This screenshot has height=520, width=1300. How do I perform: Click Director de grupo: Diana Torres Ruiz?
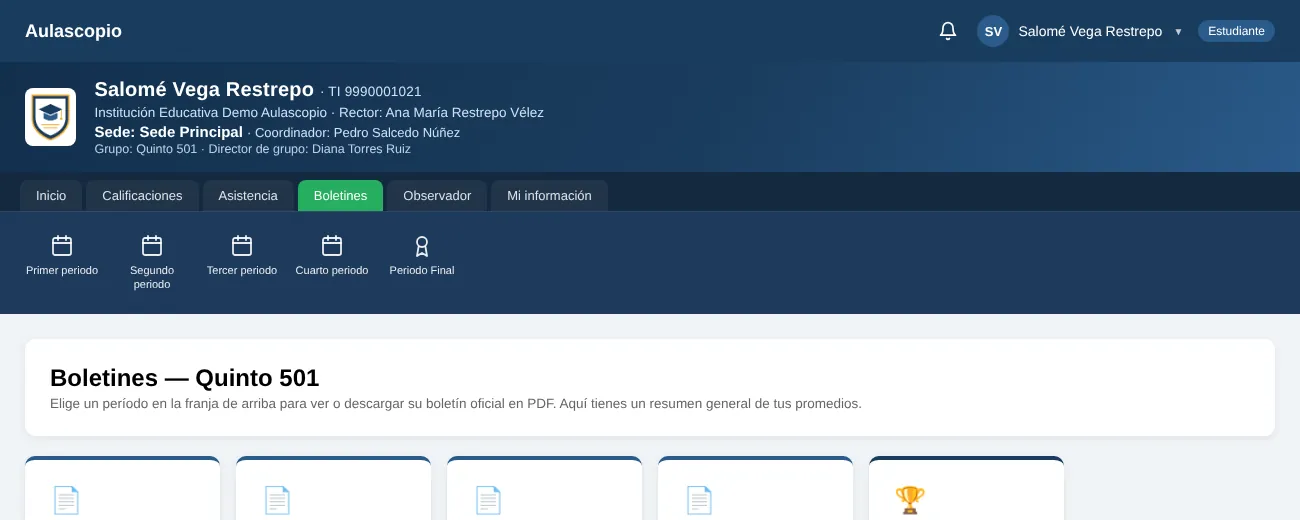[x=310, y=149]
